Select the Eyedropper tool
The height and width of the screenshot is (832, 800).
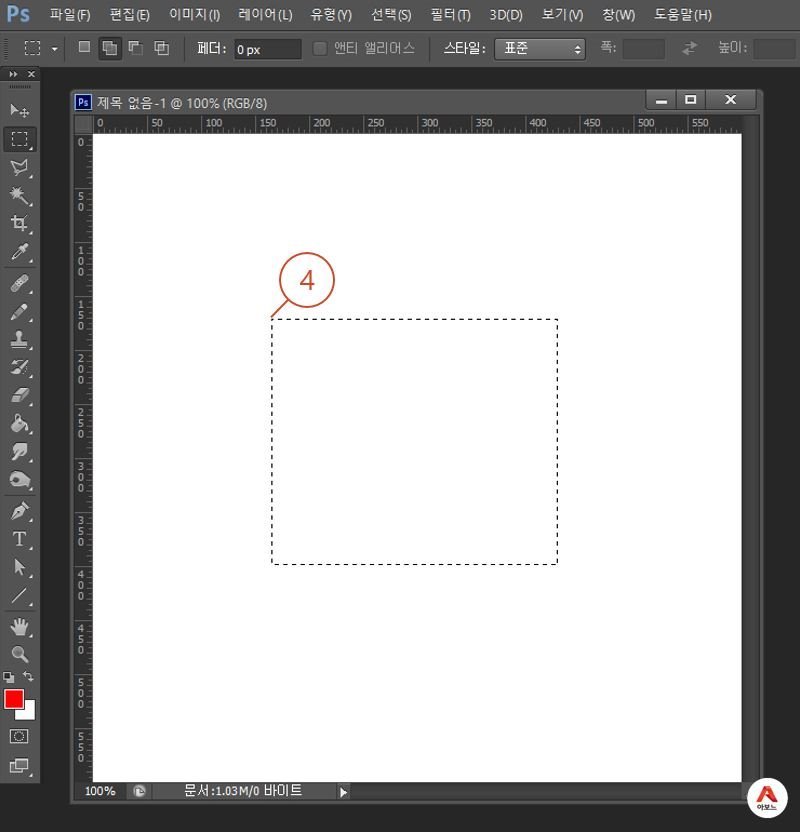point(20,252)
